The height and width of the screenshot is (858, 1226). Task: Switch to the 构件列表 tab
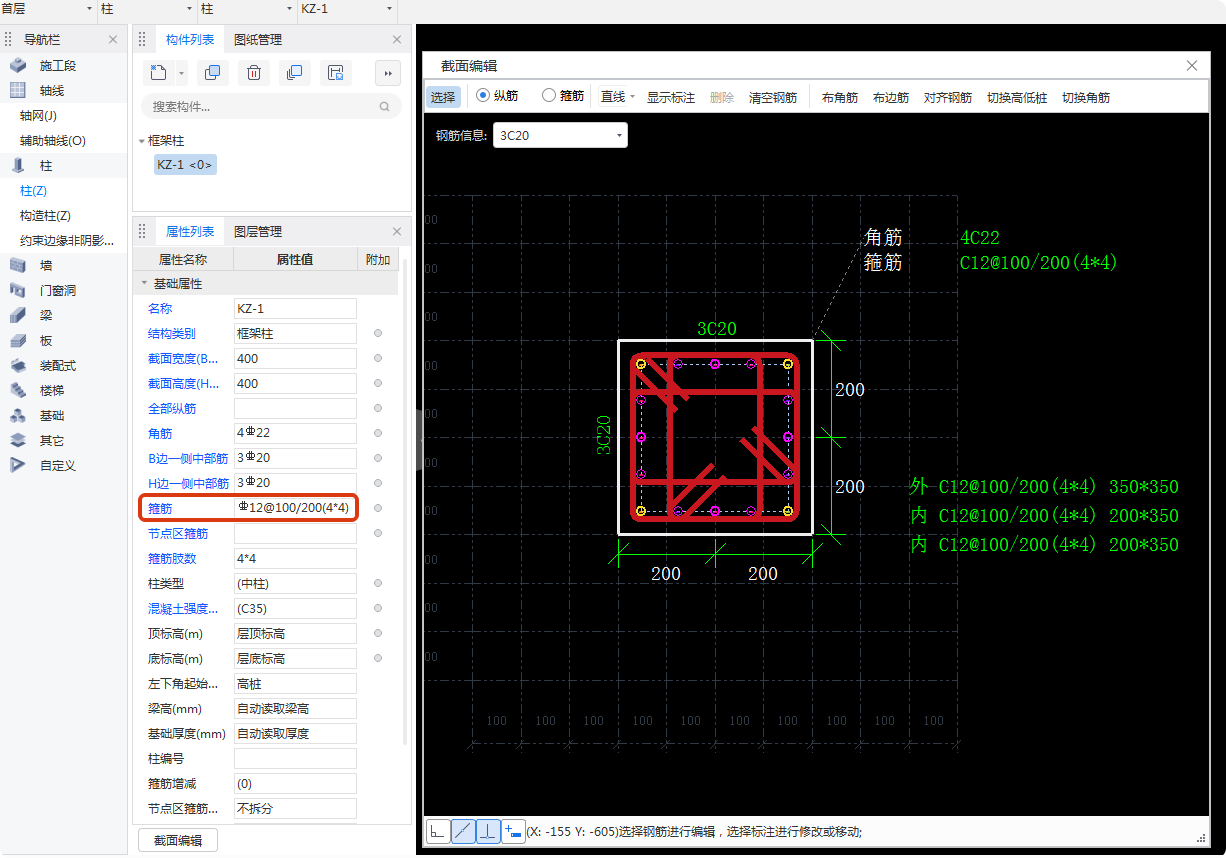coord(190,40)
